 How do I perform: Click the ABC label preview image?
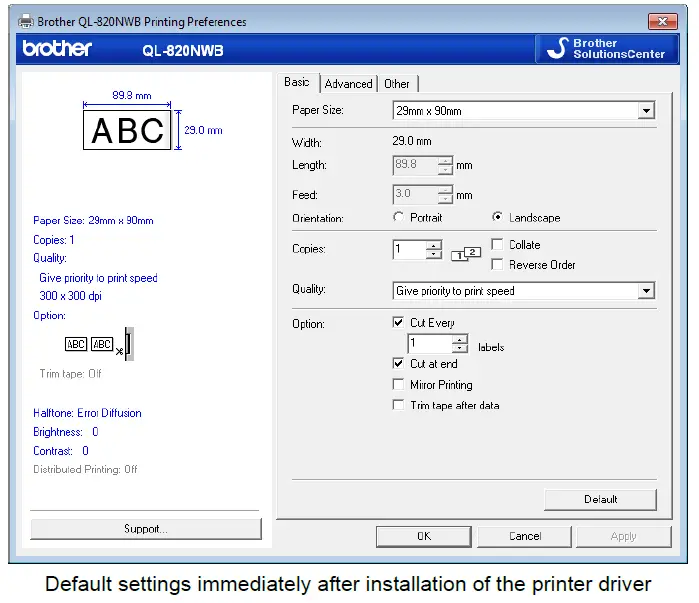(127, 130)
